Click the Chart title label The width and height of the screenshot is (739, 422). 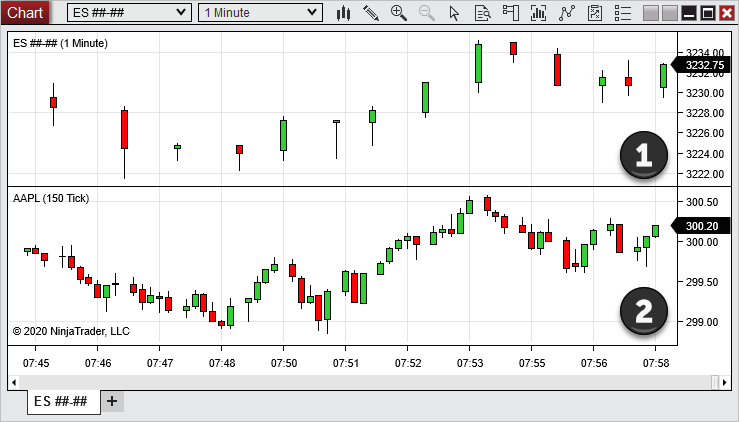tap(25, 12)
